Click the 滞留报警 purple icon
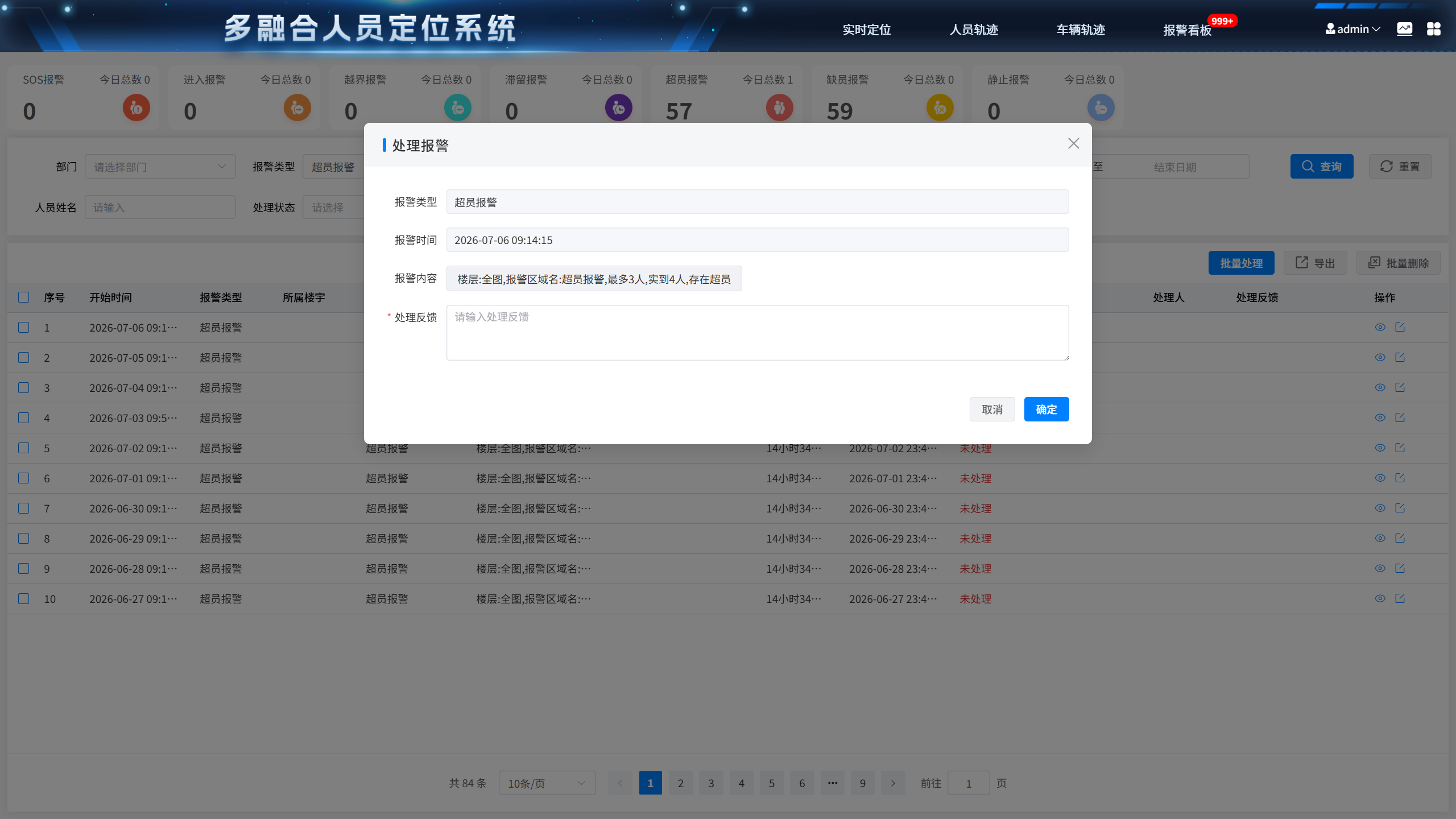This screenshot has height=819, width=1456. click(619, 107)
